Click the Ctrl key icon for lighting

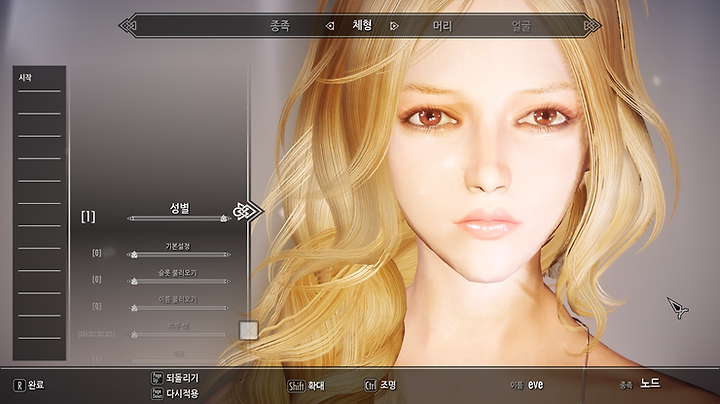pyautogui.click(x=370, y=385)
